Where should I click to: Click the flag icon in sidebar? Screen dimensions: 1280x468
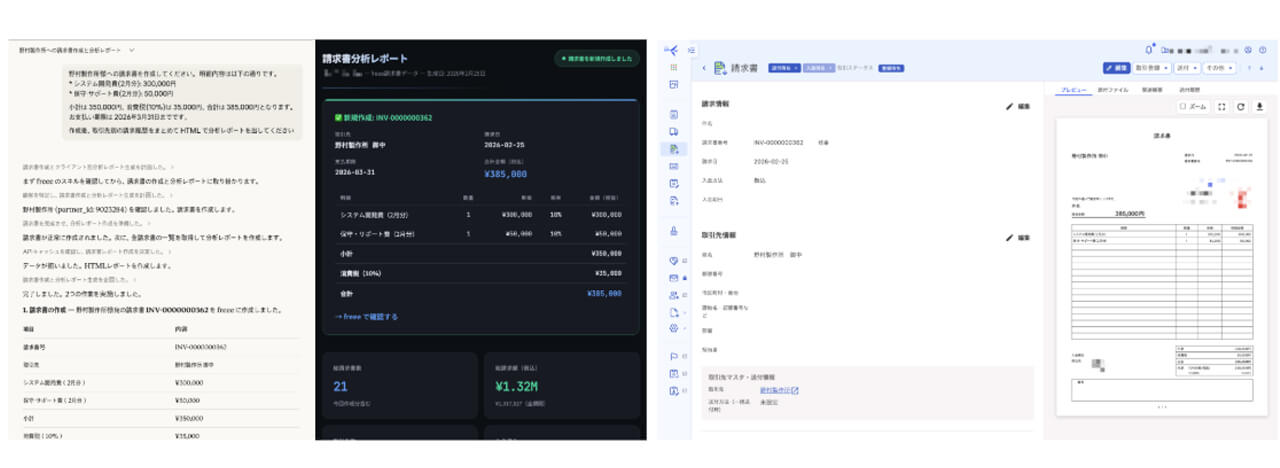(x=674, y=356)
